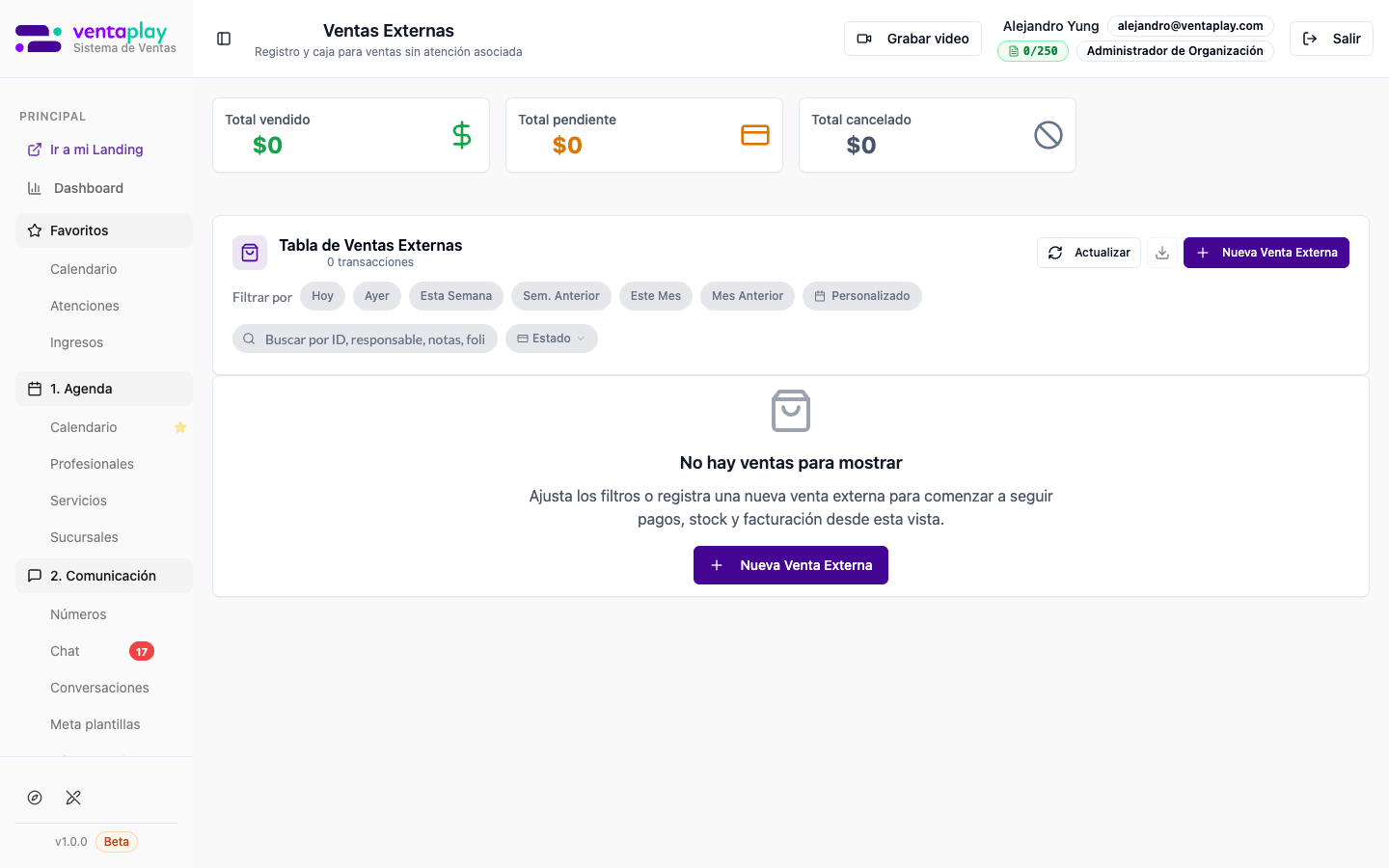Screen dimensions: 1389x868
Task: Click the search by ID input field
Action: tap(367, 339)
